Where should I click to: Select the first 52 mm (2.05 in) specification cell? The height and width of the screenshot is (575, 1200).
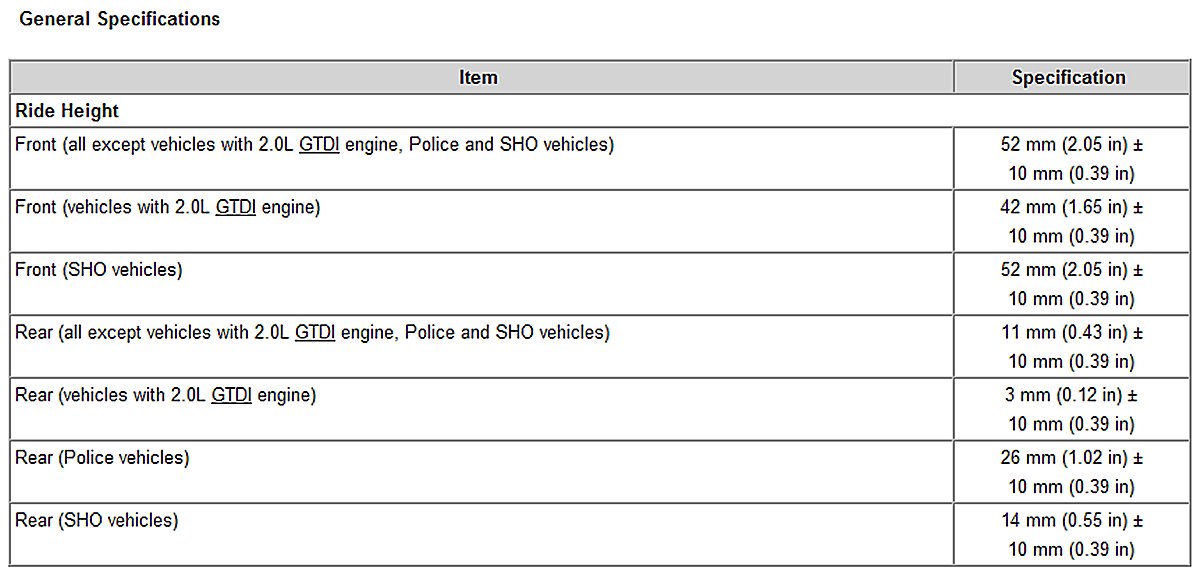pos(1071,158)
